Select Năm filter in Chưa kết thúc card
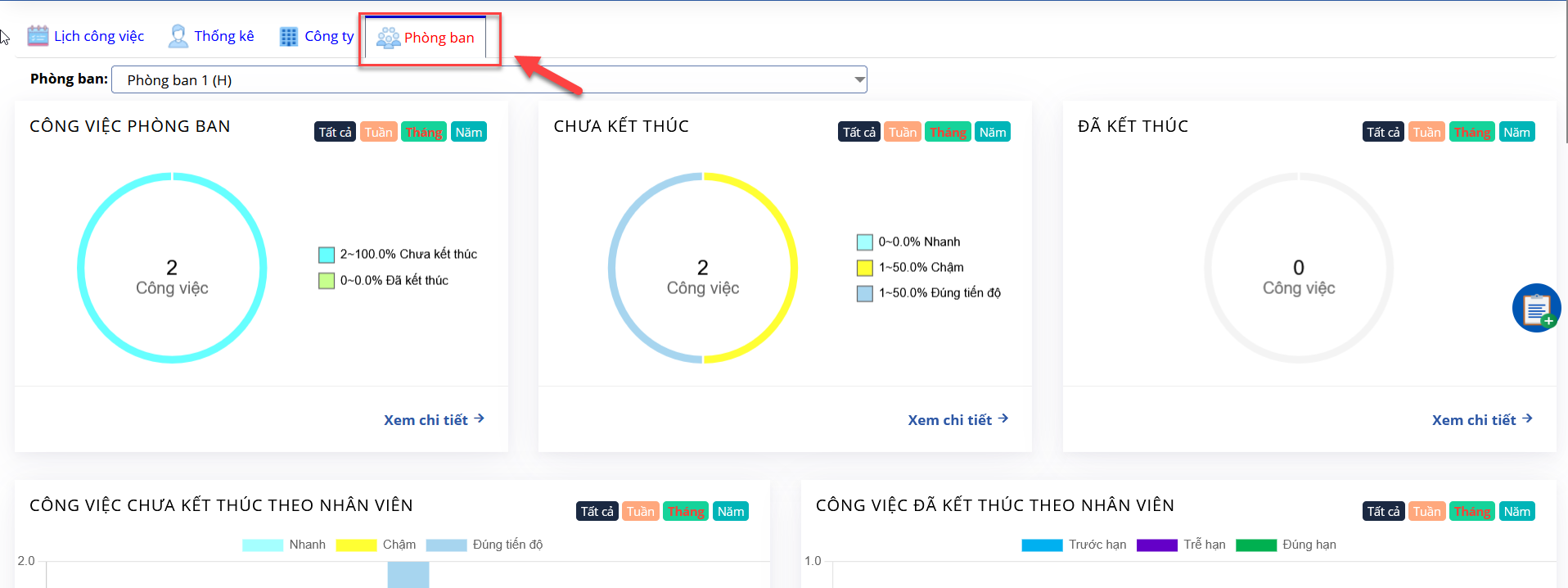 pos(993,132)
